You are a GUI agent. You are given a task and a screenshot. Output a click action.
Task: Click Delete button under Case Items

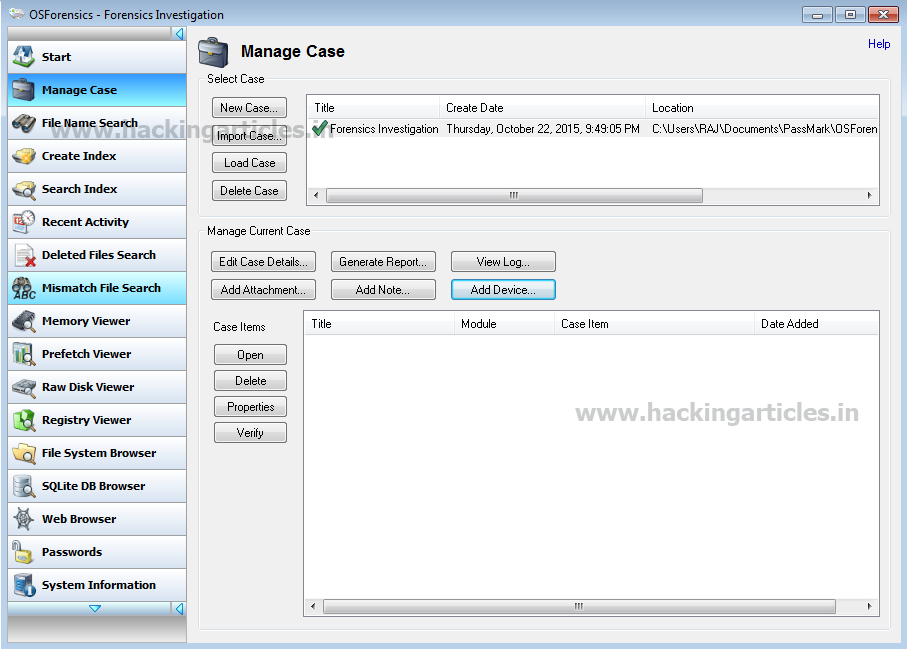250,381
